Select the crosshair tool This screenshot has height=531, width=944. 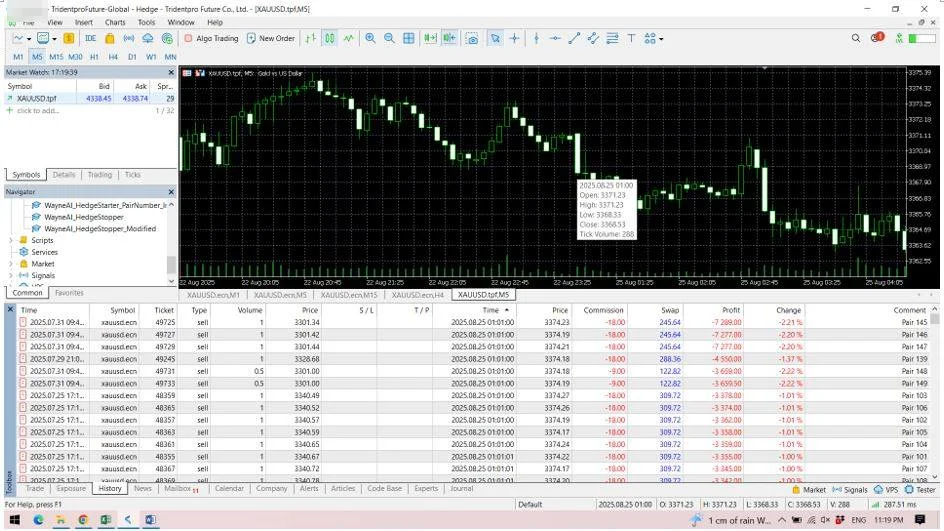click(x=514, y=38)
